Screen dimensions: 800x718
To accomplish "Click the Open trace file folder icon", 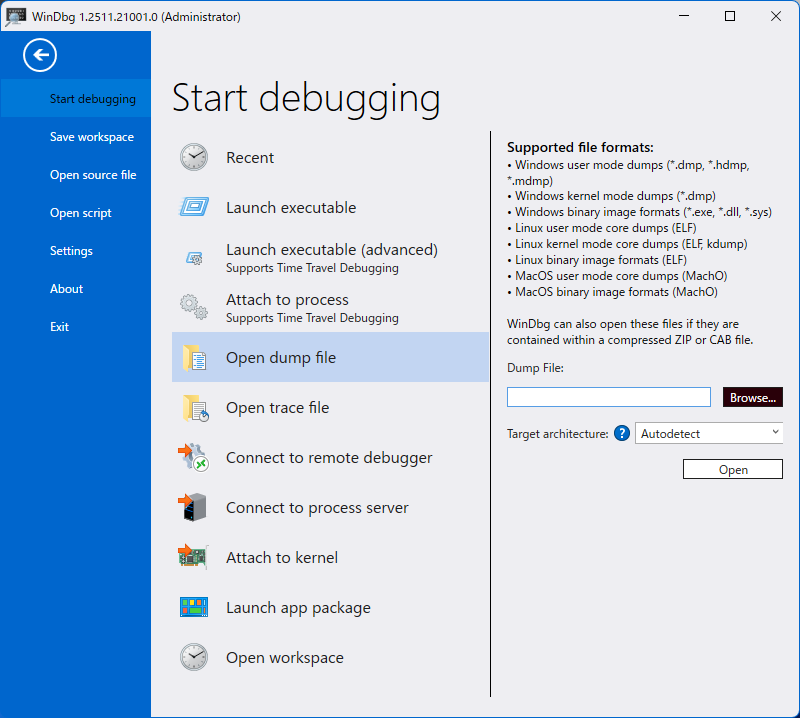I will pos(194,408).
